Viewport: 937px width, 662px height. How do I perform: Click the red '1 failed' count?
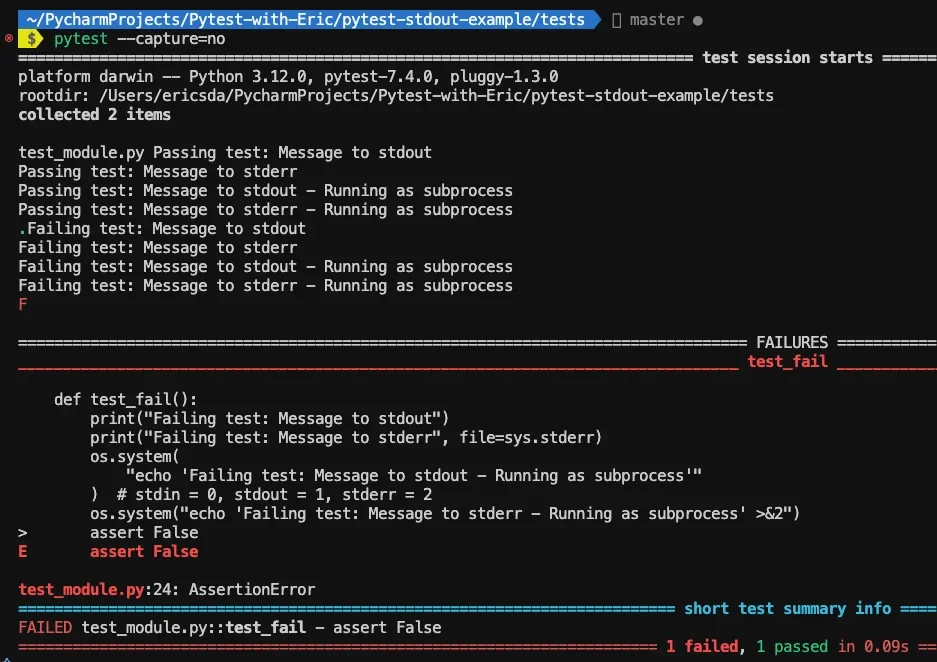(x=702, y=646)
